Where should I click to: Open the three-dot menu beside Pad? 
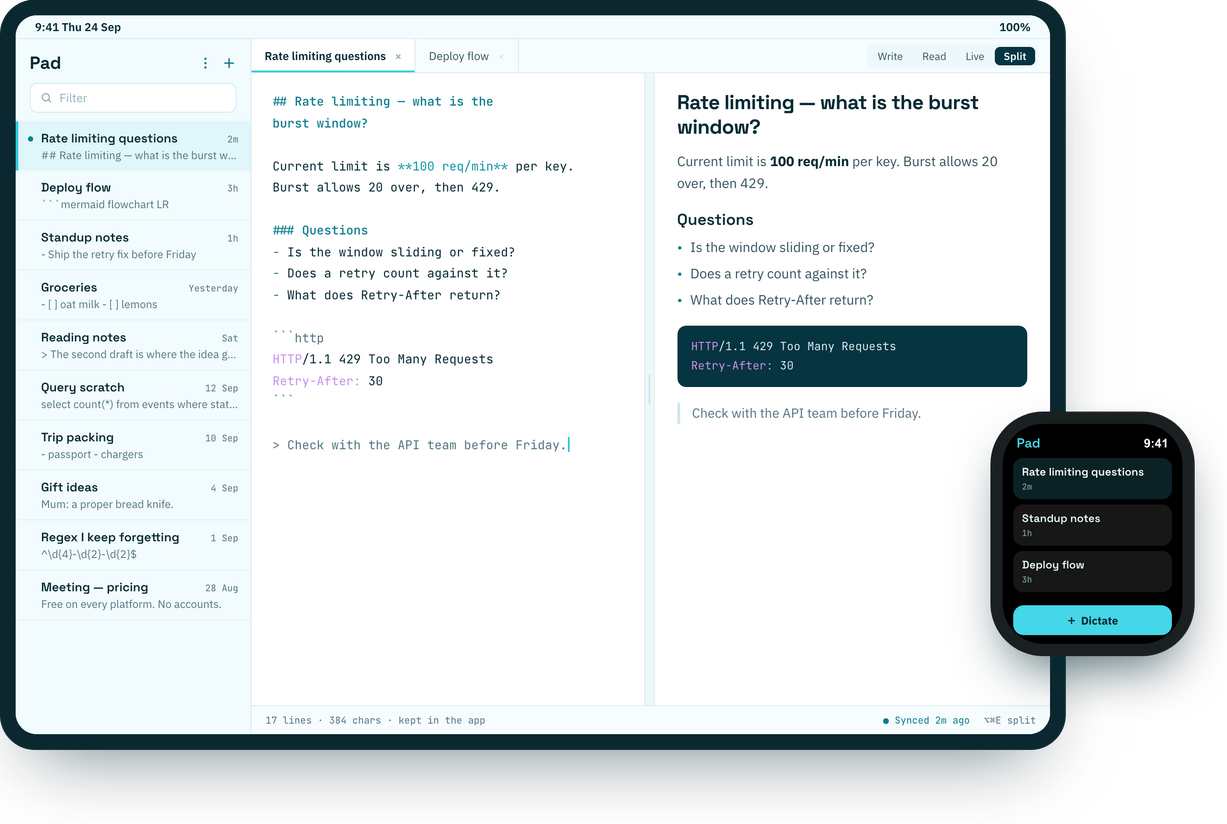pyautogui.click(x=205, y=63)
